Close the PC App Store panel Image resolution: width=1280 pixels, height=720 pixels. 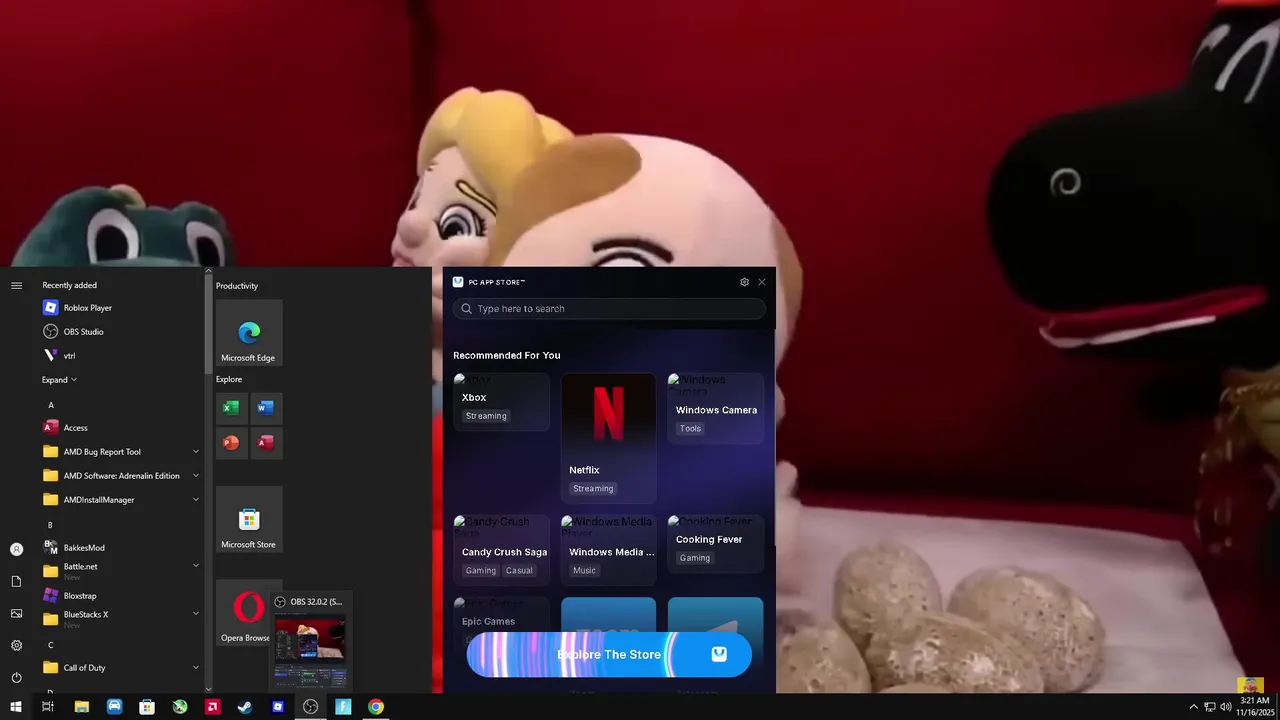coord(762,282)
